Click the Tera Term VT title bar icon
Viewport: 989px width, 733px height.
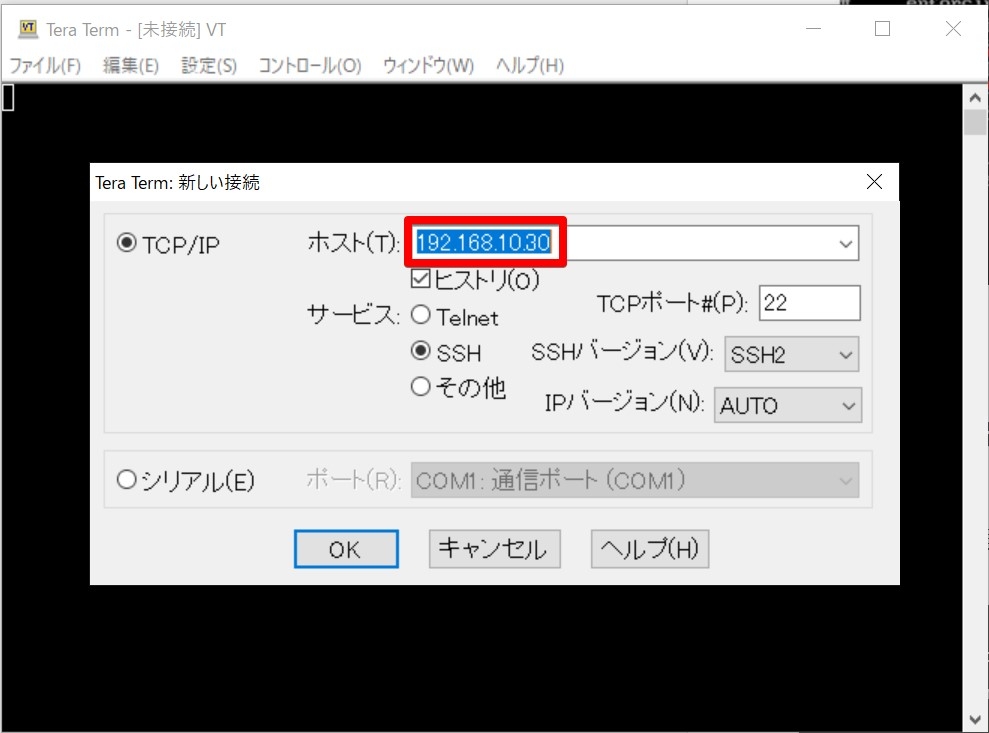click(x=28, y=29)
